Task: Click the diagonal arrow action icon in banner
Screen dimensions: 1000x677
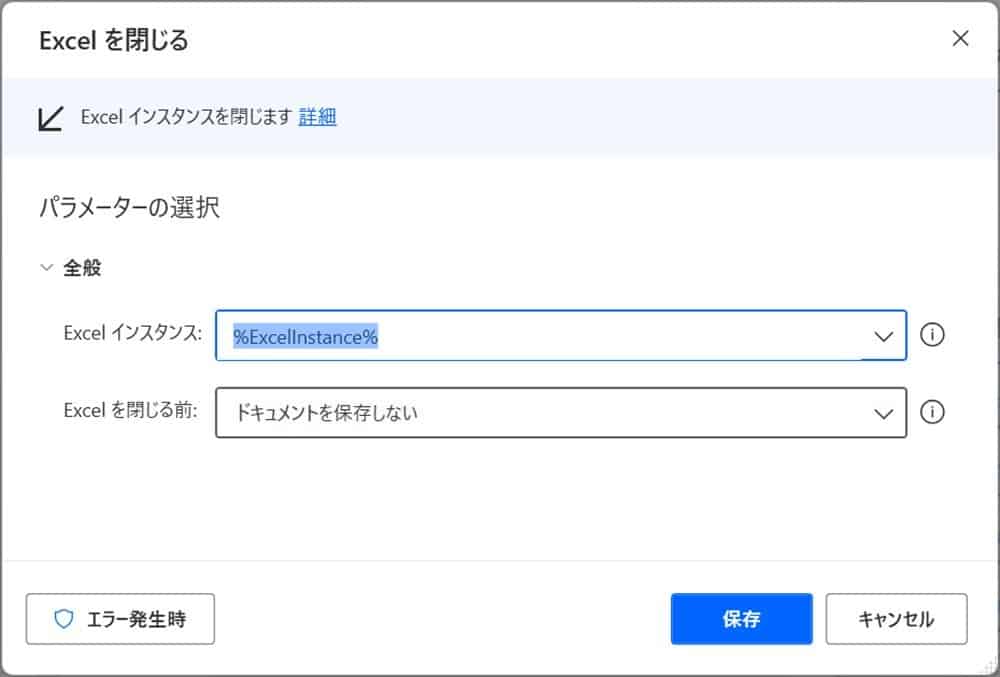Action: coord(50,118)
